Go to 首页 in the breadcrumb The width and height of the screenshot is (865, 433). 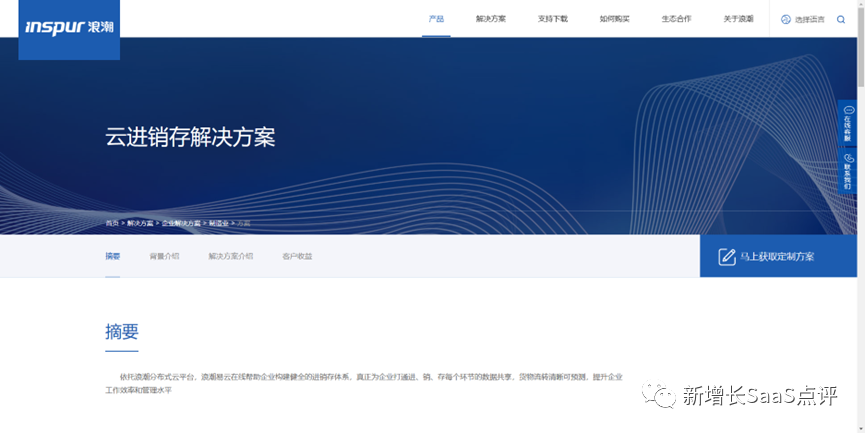pyautogui.click(x=112, y=223)
